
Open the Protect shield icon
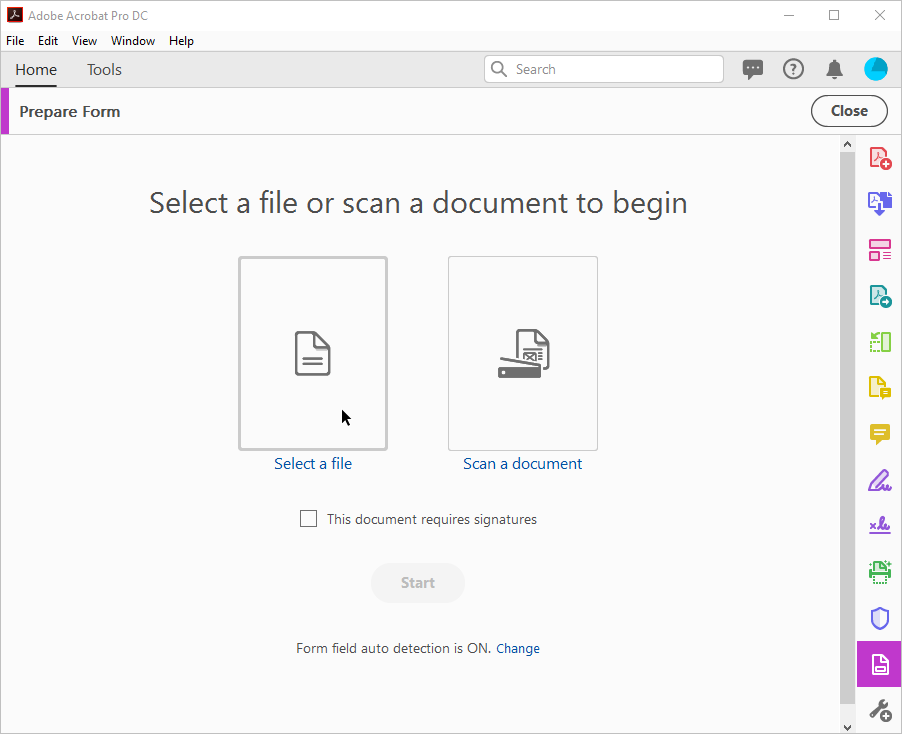(x=880, y=618)
